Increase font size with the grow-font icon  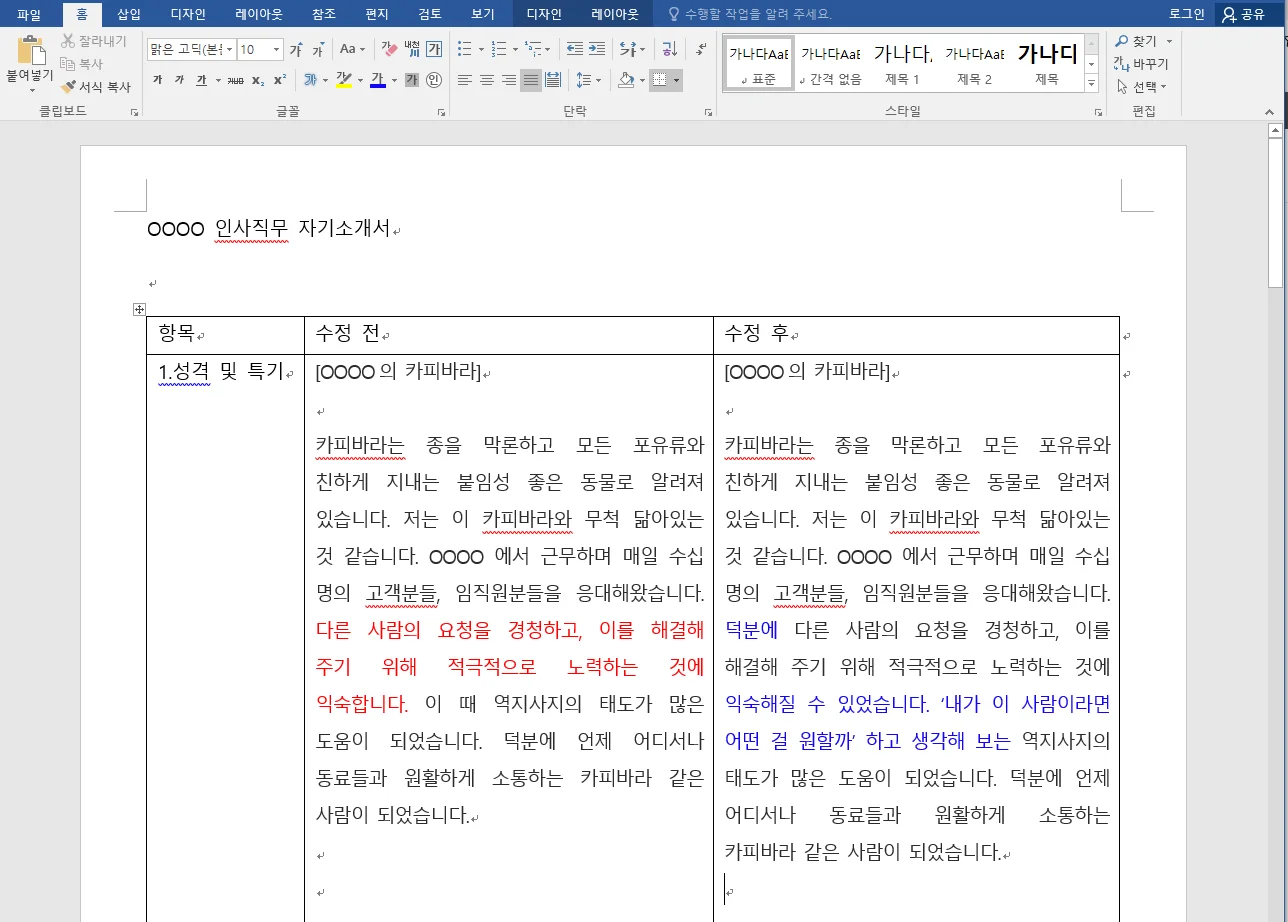point(296,50)
